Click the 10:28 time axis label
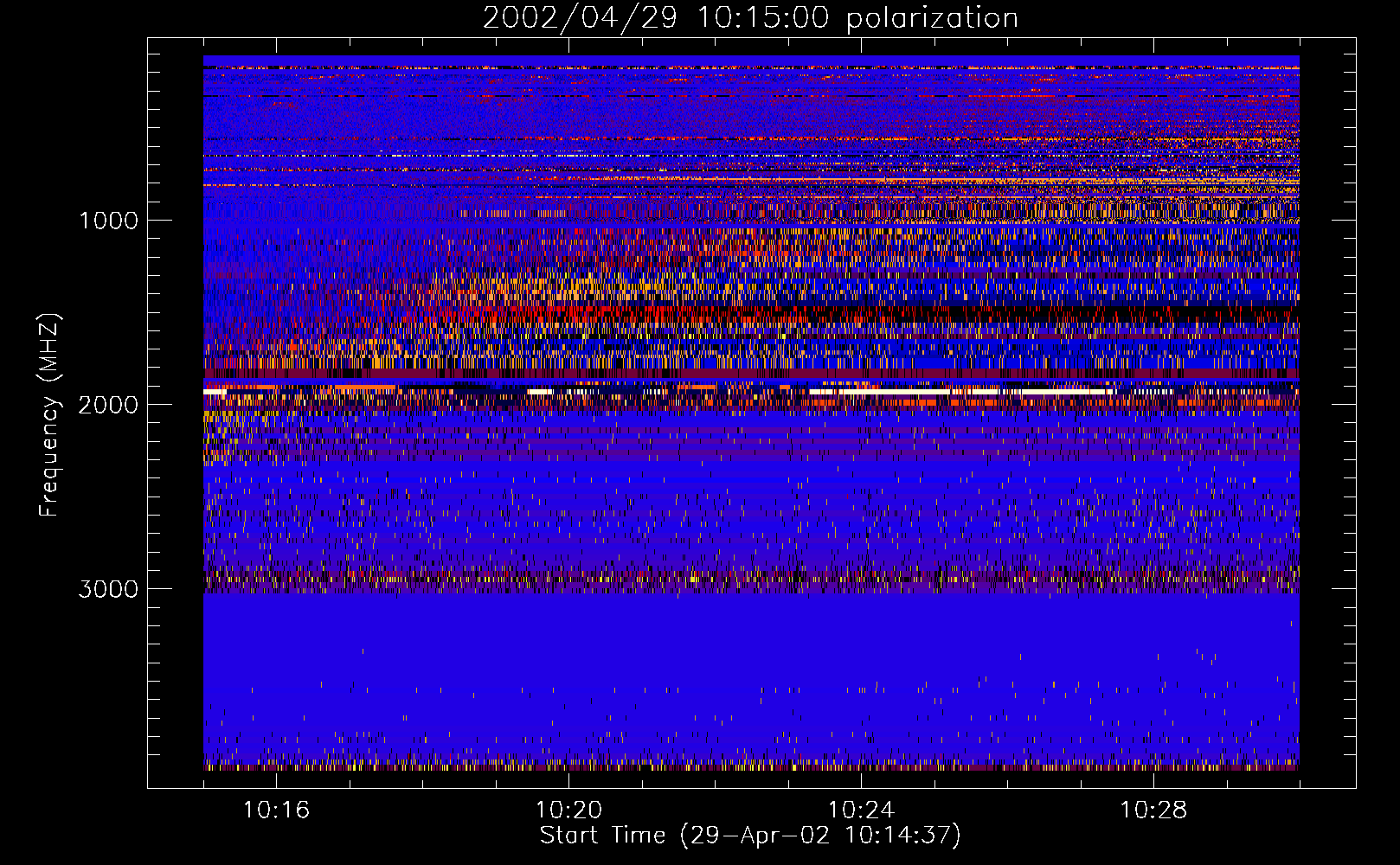1400x865 pixels. 1153,811
